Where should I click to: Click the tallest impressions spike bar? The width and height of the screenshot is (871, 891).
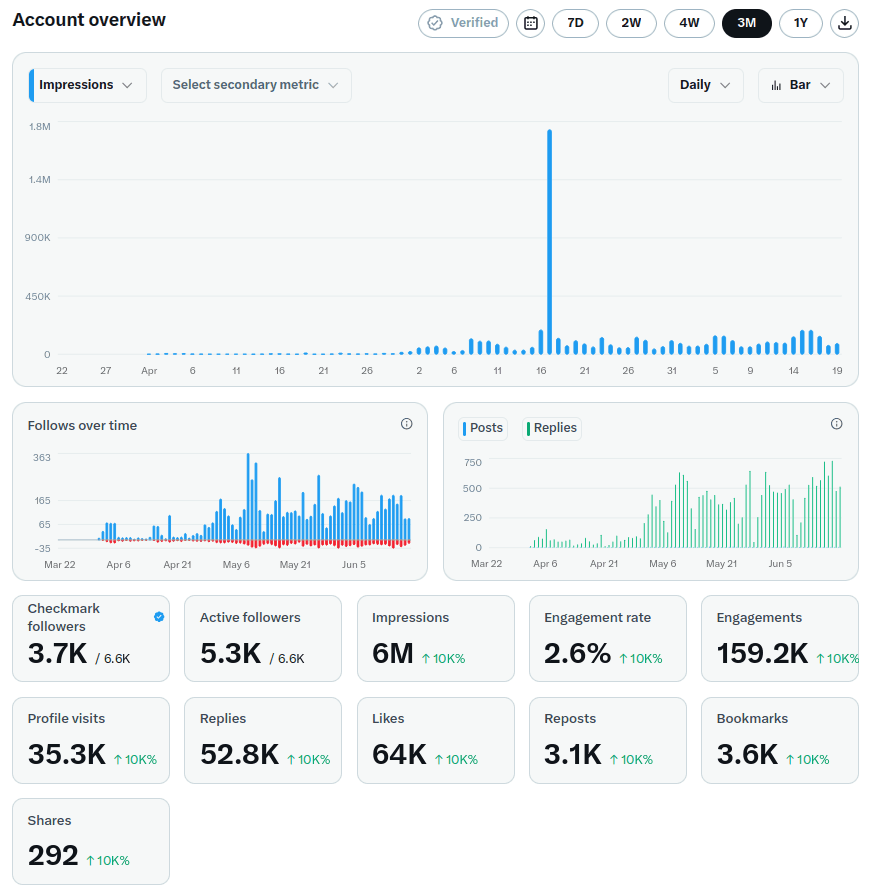[549, 242]
